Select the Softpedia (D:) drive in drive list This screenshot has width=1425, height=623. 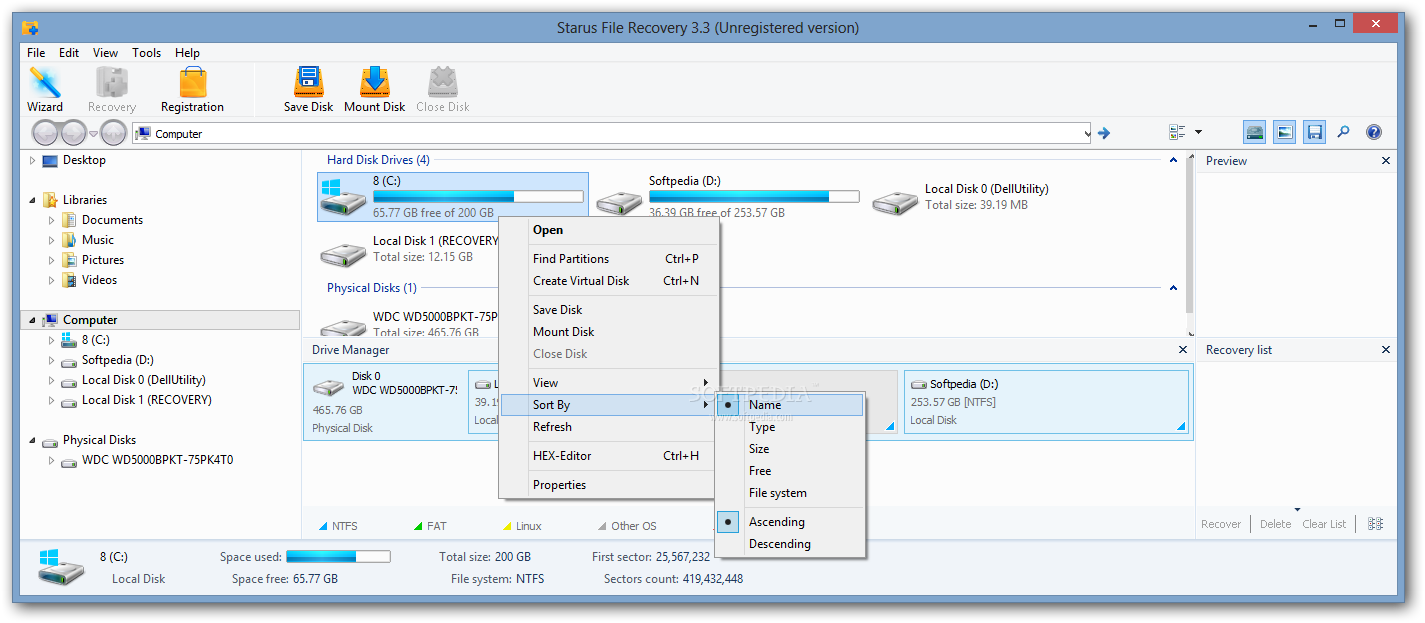tap(728, 197)
